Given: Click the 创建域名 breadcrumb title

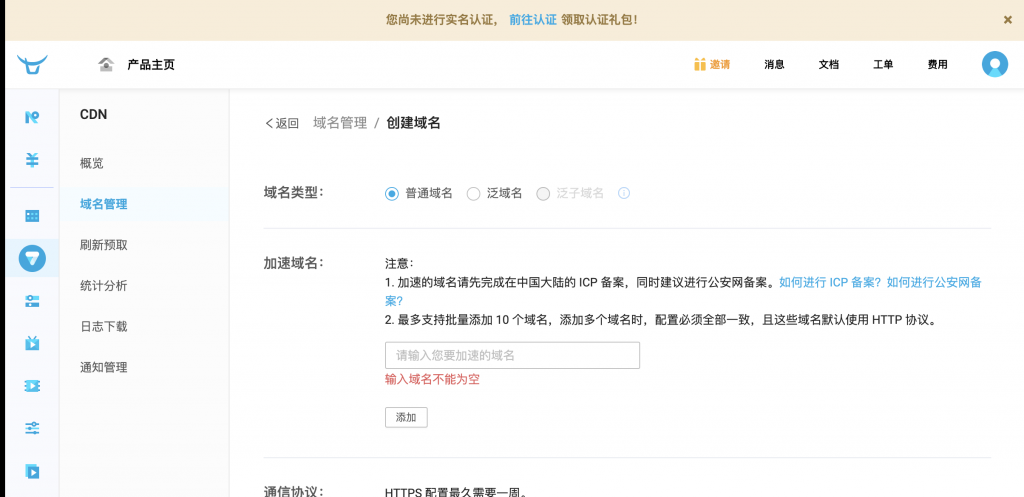Looking at the screenshot, I should click(413, 123).
